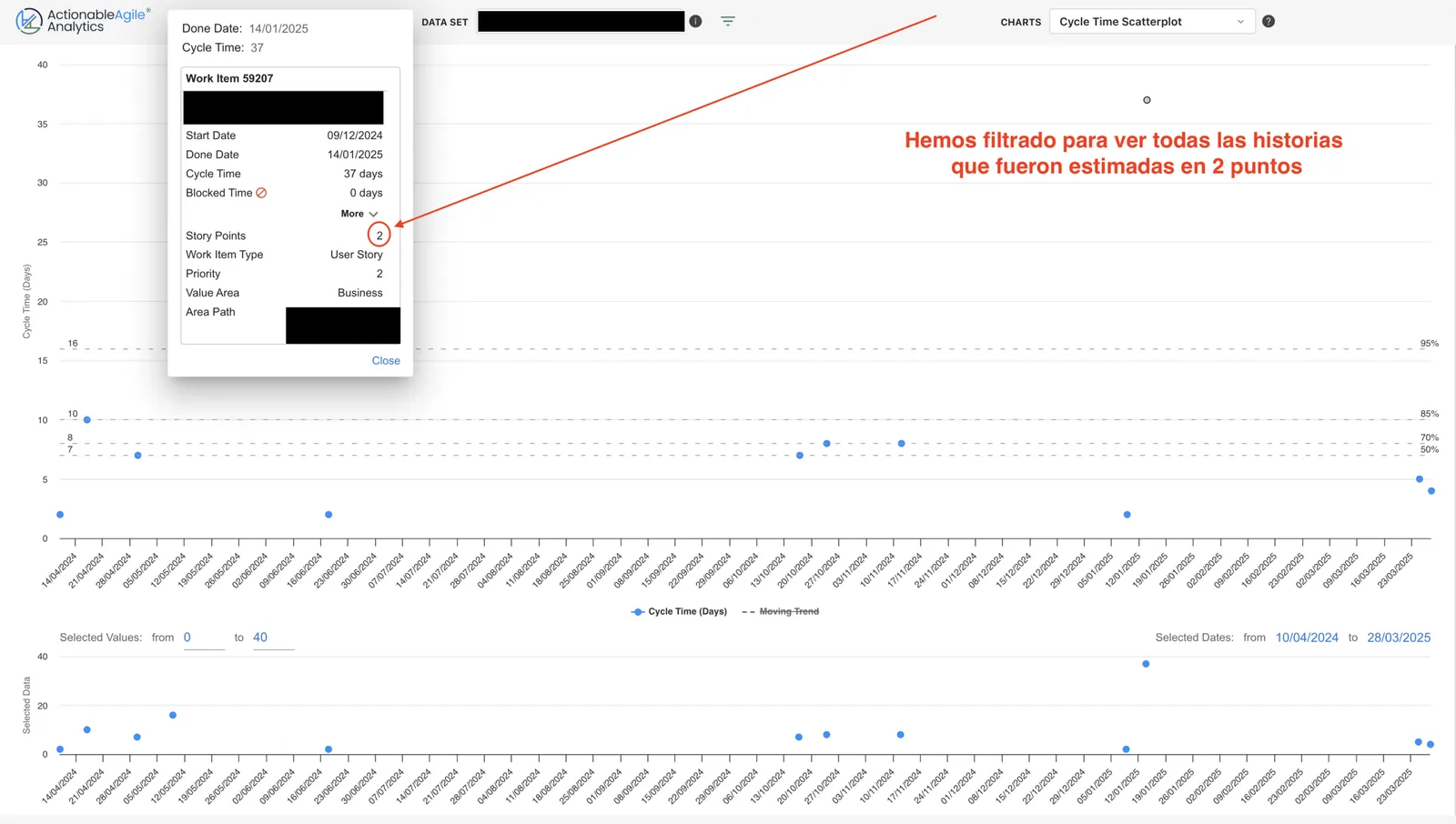Open the Cycle Time Scatterplot chart dropdown

1152,22
